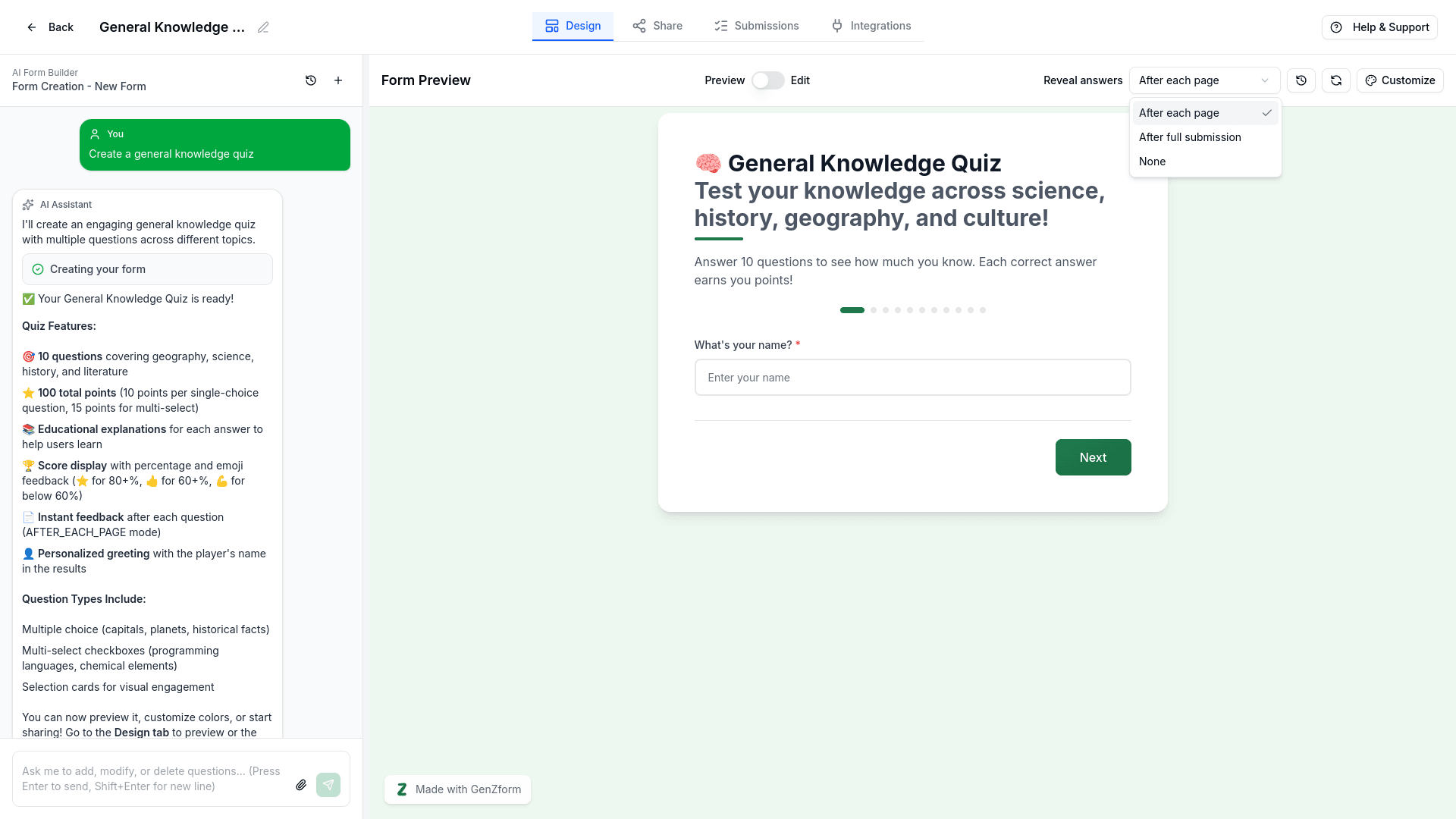Toggle the preview into Edit mode
The height and width of the screenshot is (819, 1456).
767,80
